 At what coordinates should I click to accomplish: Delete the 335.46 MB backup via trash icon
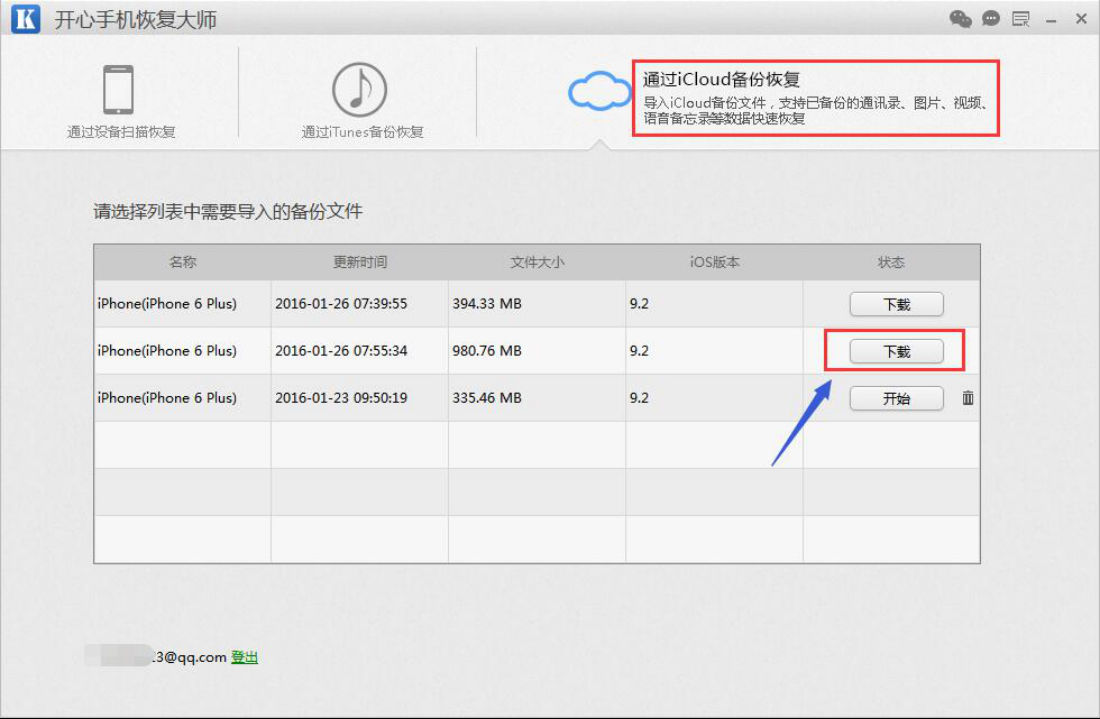967,398
